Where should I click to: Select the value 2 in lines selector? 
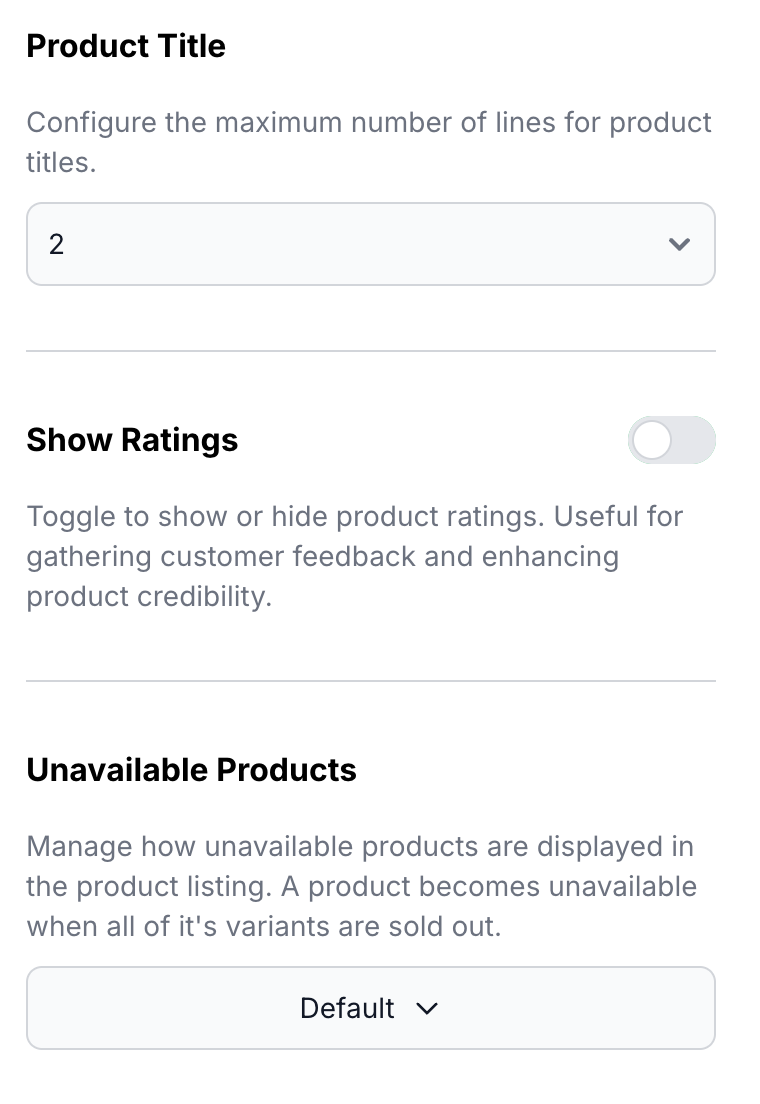(57, 244)
